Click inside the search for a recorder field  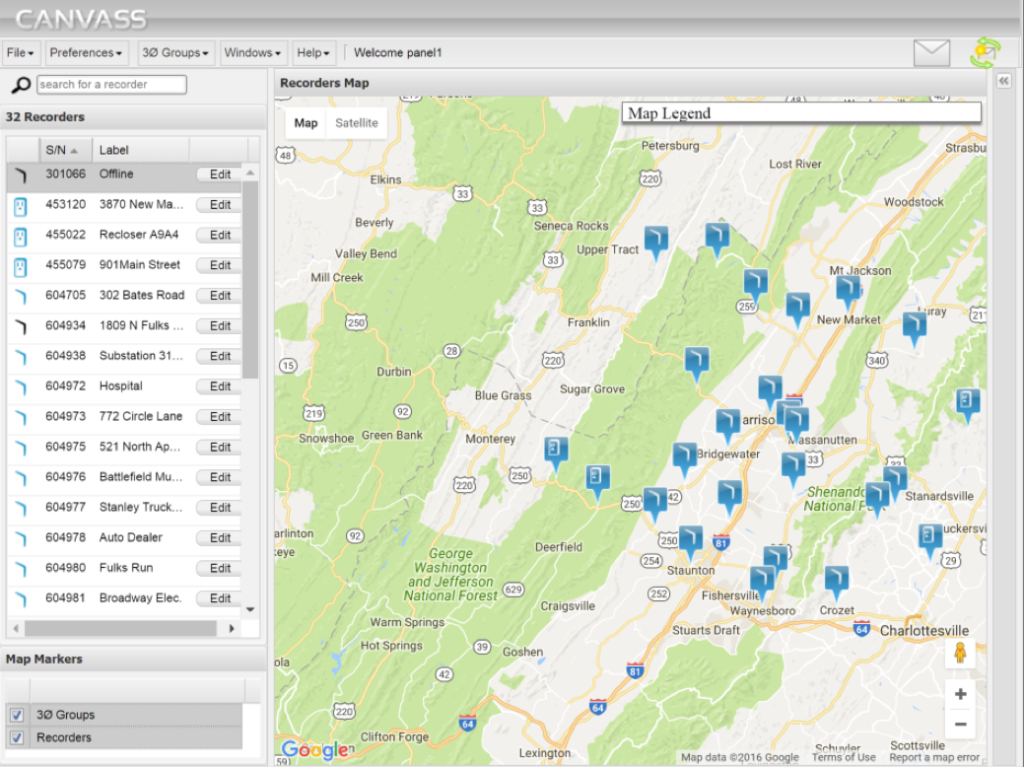110,85
